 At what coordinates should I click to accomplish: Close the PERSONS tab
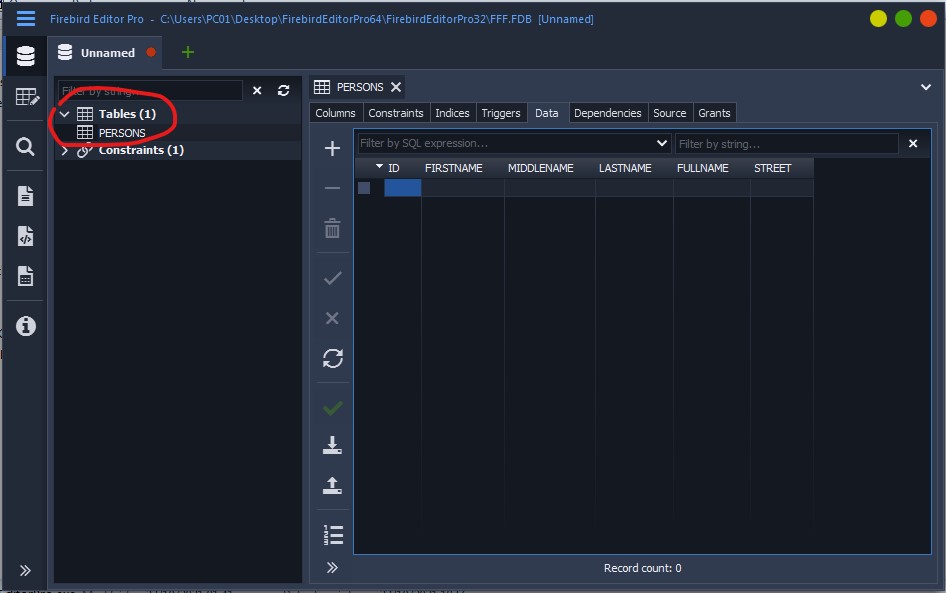[x=396, y=87]
